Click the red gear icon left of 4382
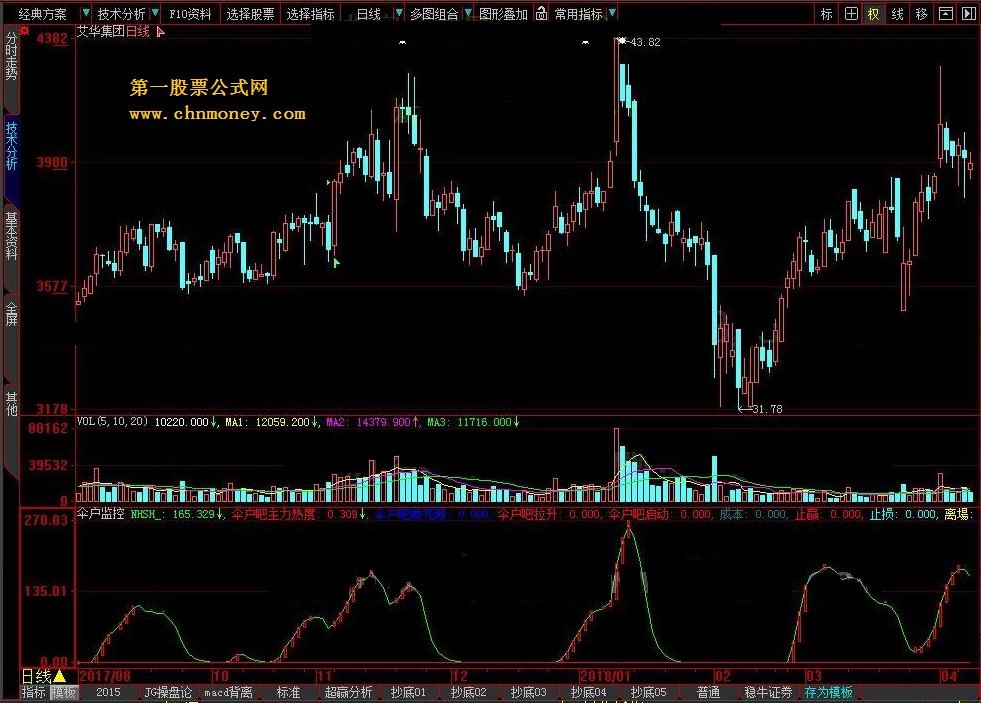981x703 pixels. [x=25, y=29]
